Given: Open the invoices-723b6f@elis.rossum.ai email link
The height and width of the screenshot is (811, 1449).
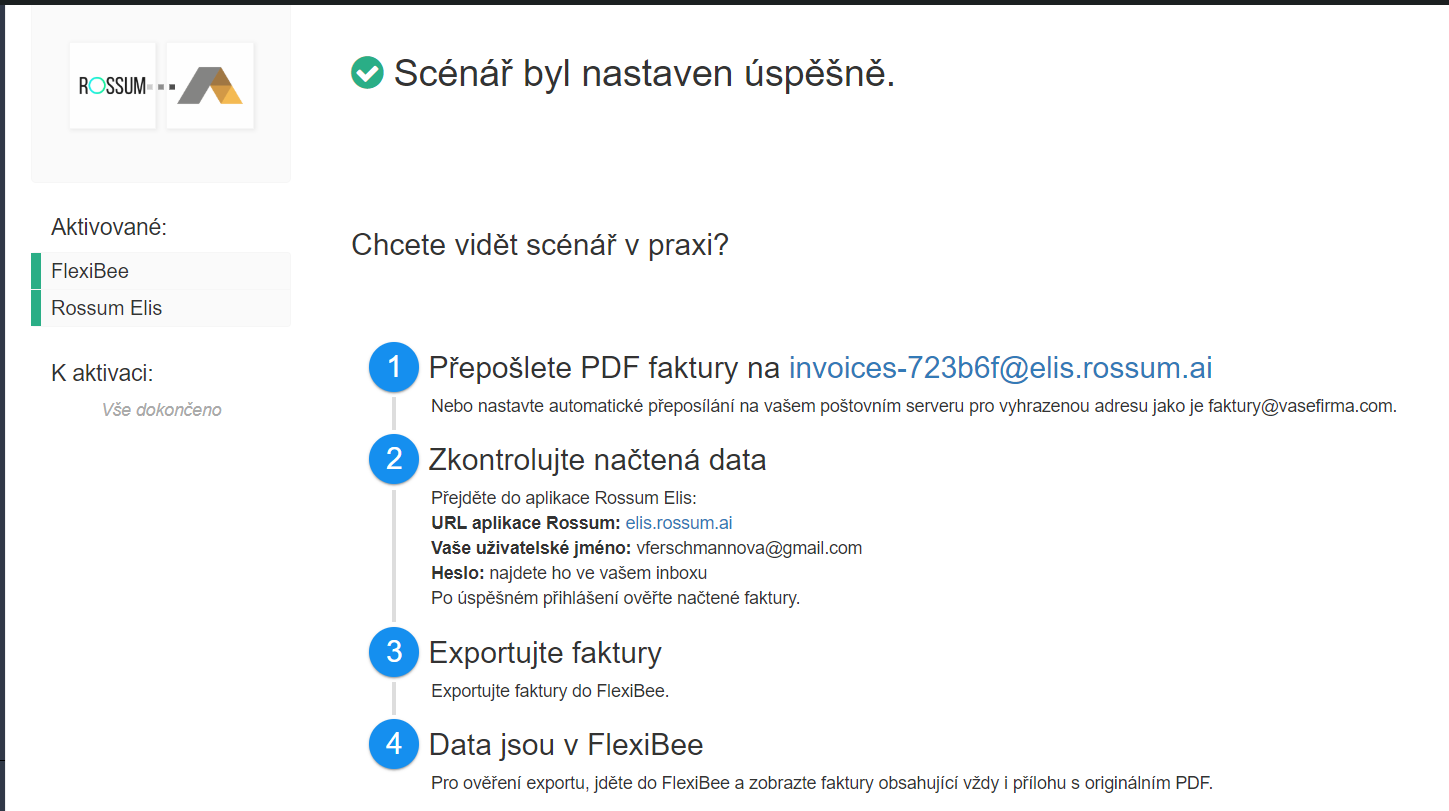Looking at the screenshot, I should [x=1000, y=368].
